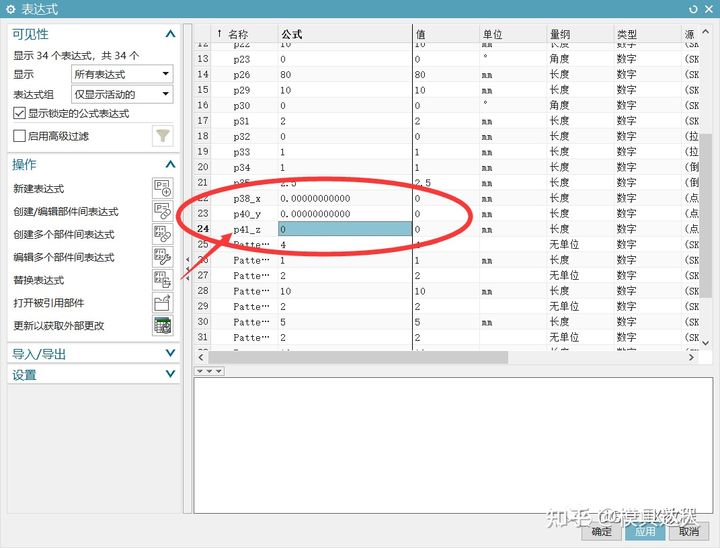
Task: Expand the 导入/导出 section
Action: tap(170, 353)
